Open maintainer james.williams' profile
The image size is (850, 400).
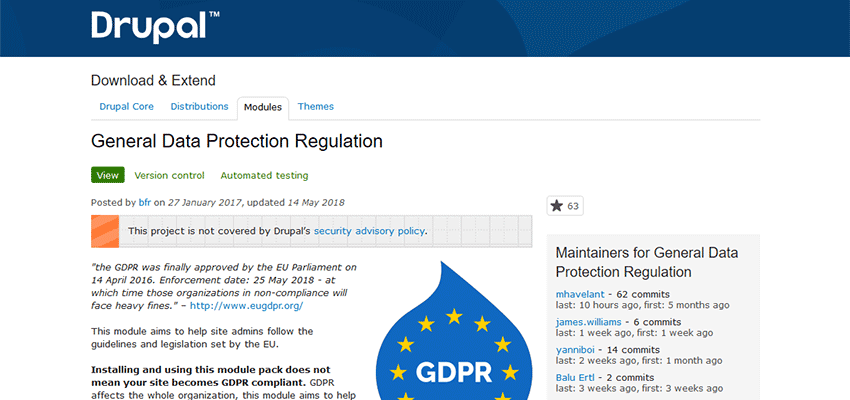589,322
